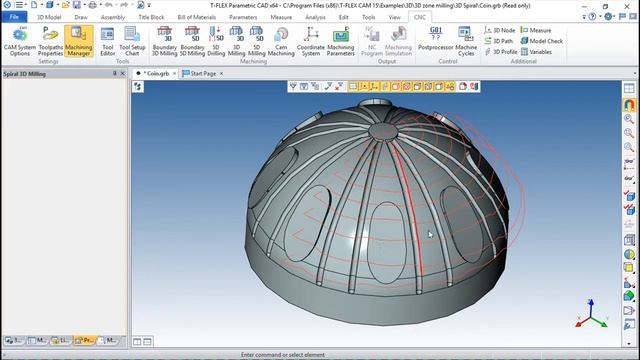Open the Tool Setup Chart
The image size is (640, 360).
coord(132,41)
